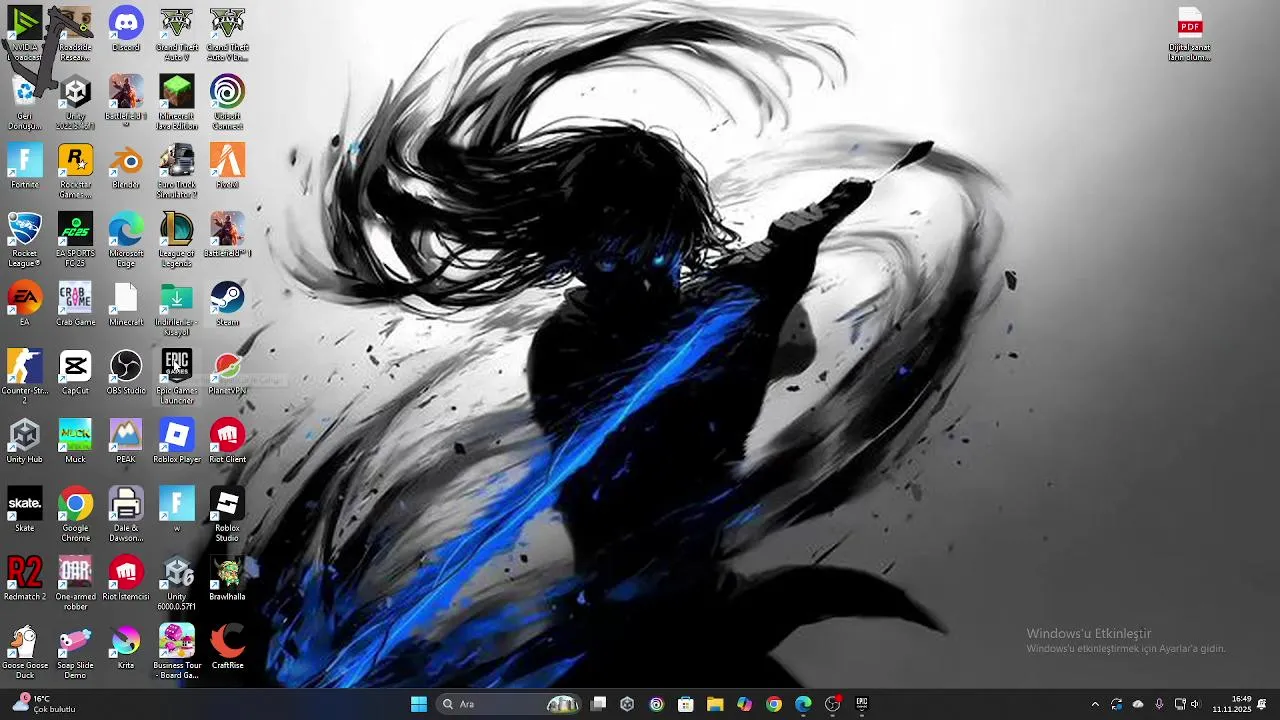Select the Euro Truck Simulator 2 shortcut
Image resolution: width=1280 pixels, height=720 pixels.
pos(177,172)
